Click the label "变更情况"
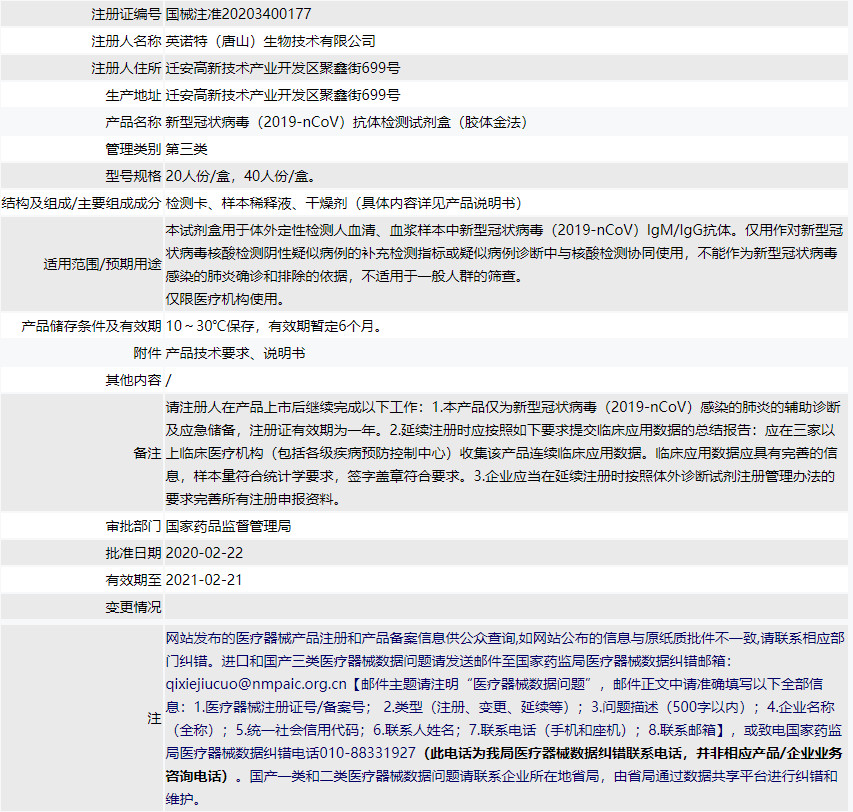The height and width of the screenshot is (812, 853). (133, 607)
